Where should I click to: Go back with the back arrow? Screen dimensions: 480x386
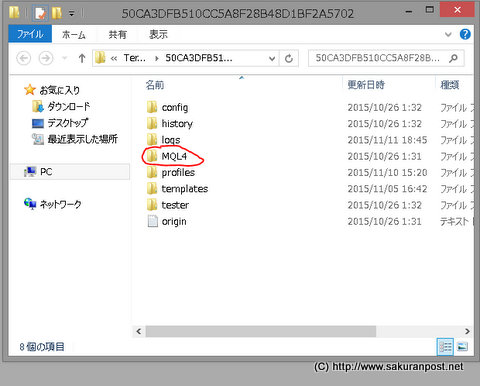24,58
